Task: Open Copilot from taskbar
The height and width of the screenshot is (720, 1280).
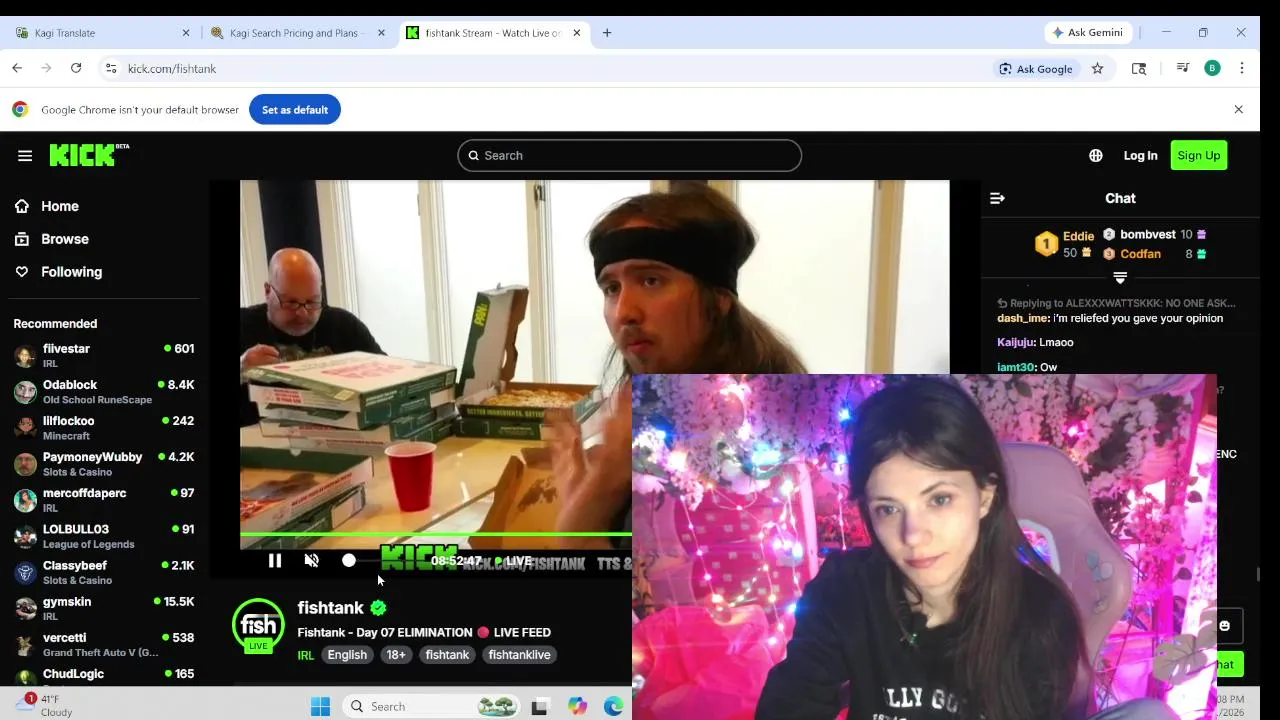Action: 577,707
